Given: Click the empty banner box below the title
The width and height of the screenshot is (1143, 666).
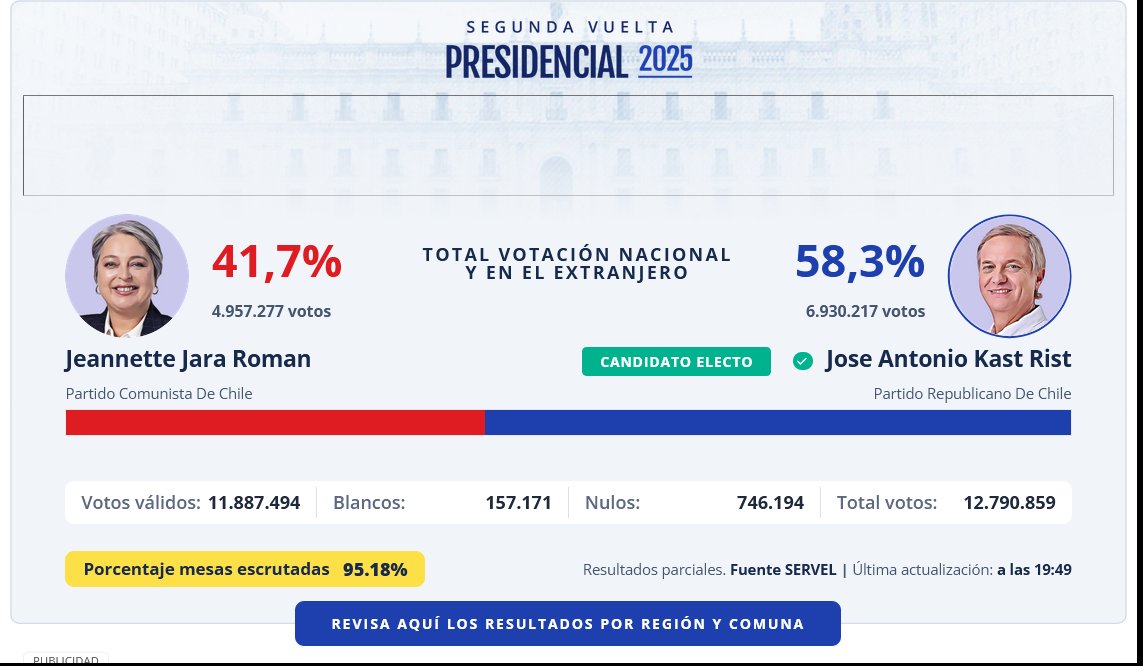Looking at the screenshot, I should 568,145.
